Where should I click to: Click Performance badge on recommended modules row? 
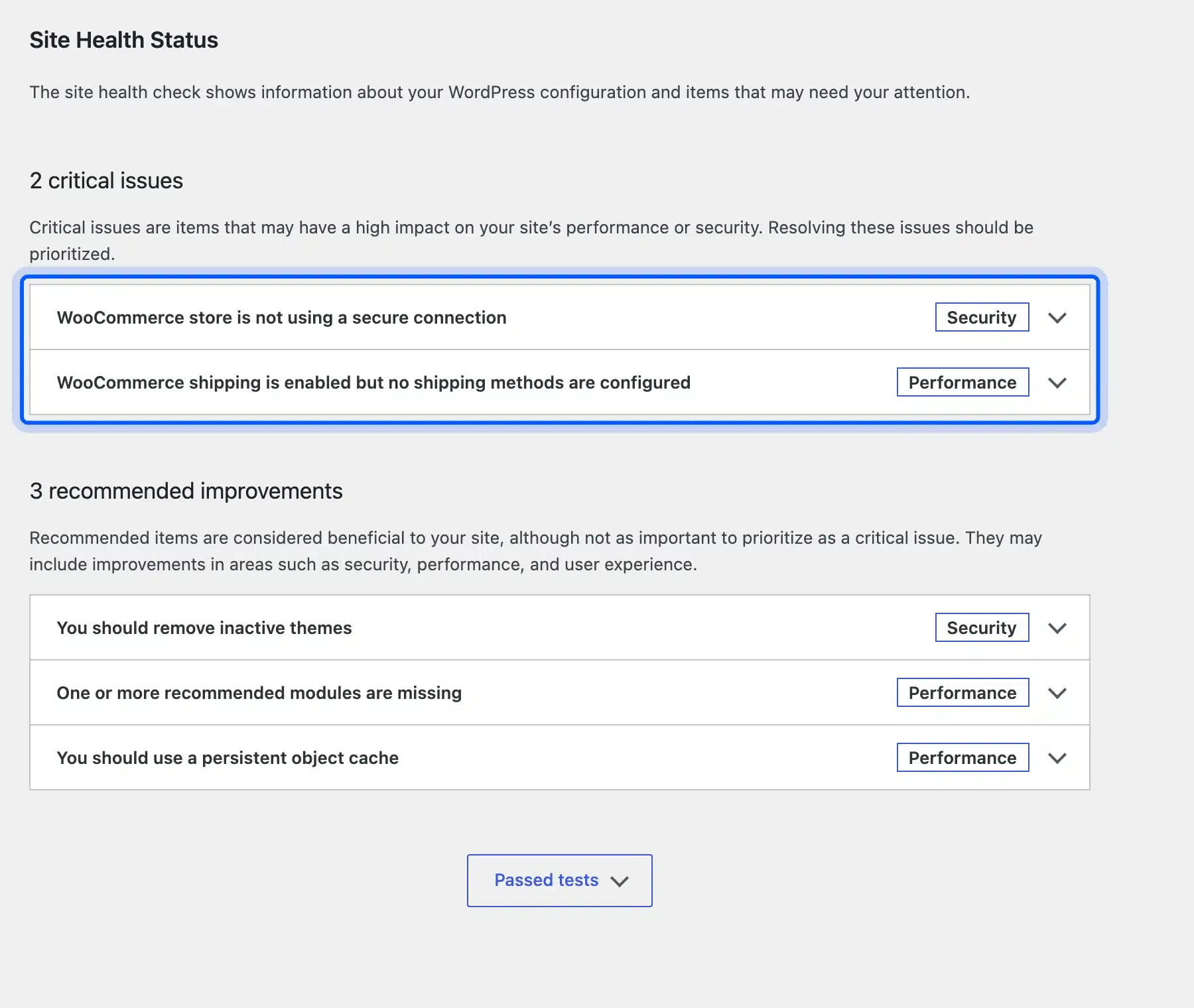(962, 692)
